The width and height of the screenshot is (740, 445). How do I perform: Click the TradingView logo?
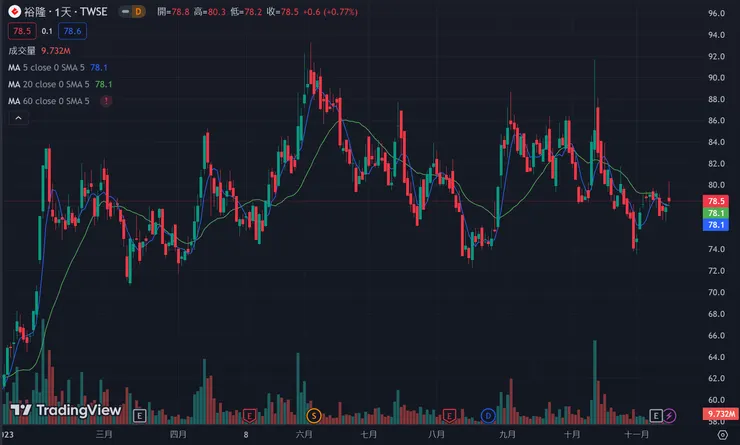click(66, 410)
